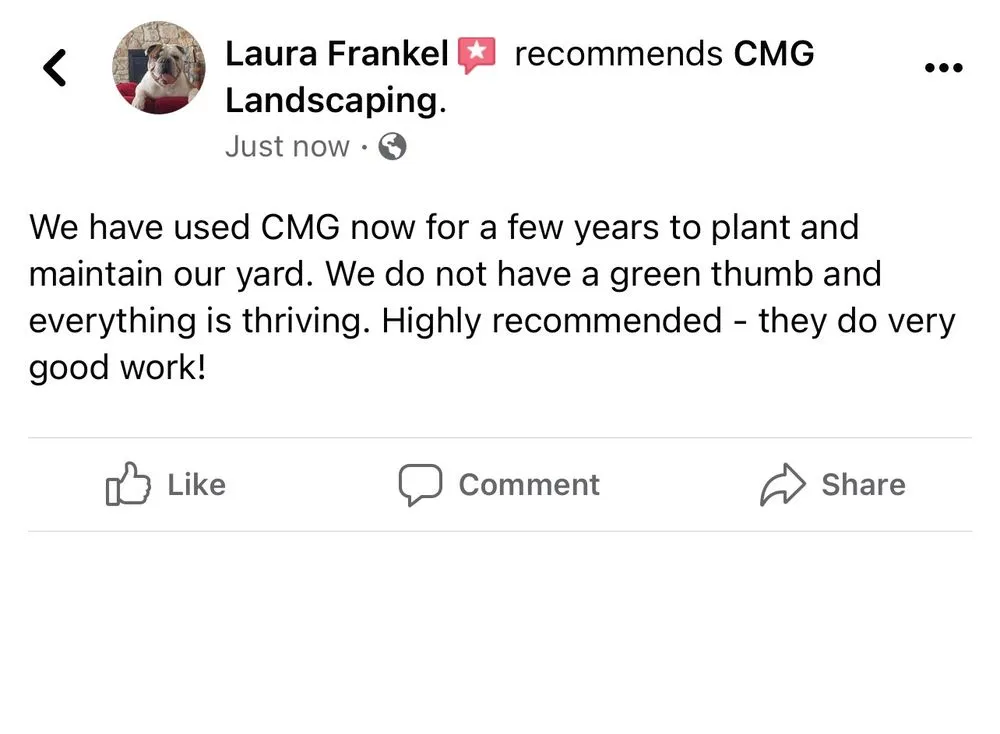Open Laura Frankel's profile name link
The height and width of the screenshot is (734, 1000).
click(336, 54)
